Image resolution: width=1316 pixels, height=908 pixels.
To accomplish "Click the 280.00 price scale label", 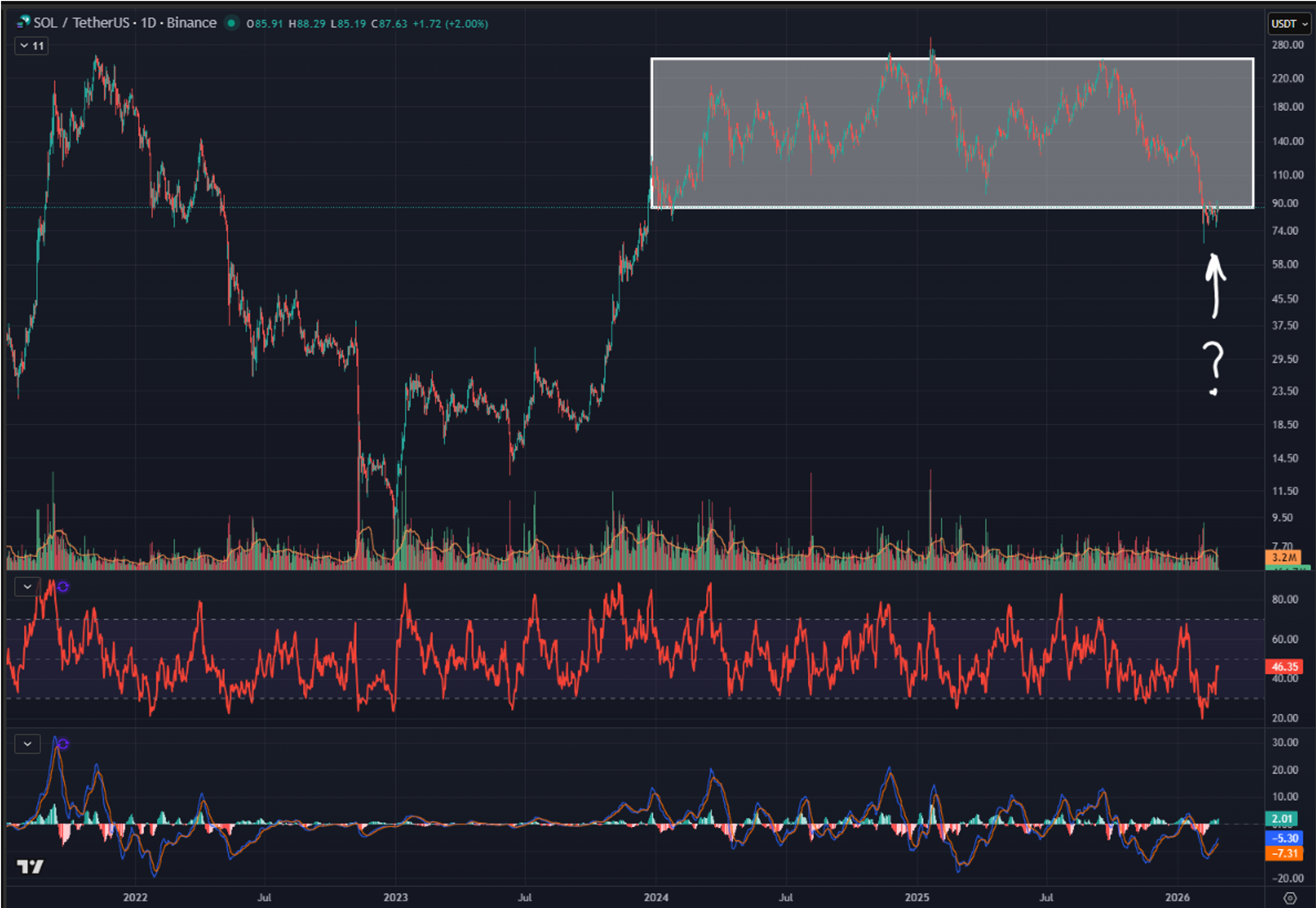I will click(x=1287, y=45).
